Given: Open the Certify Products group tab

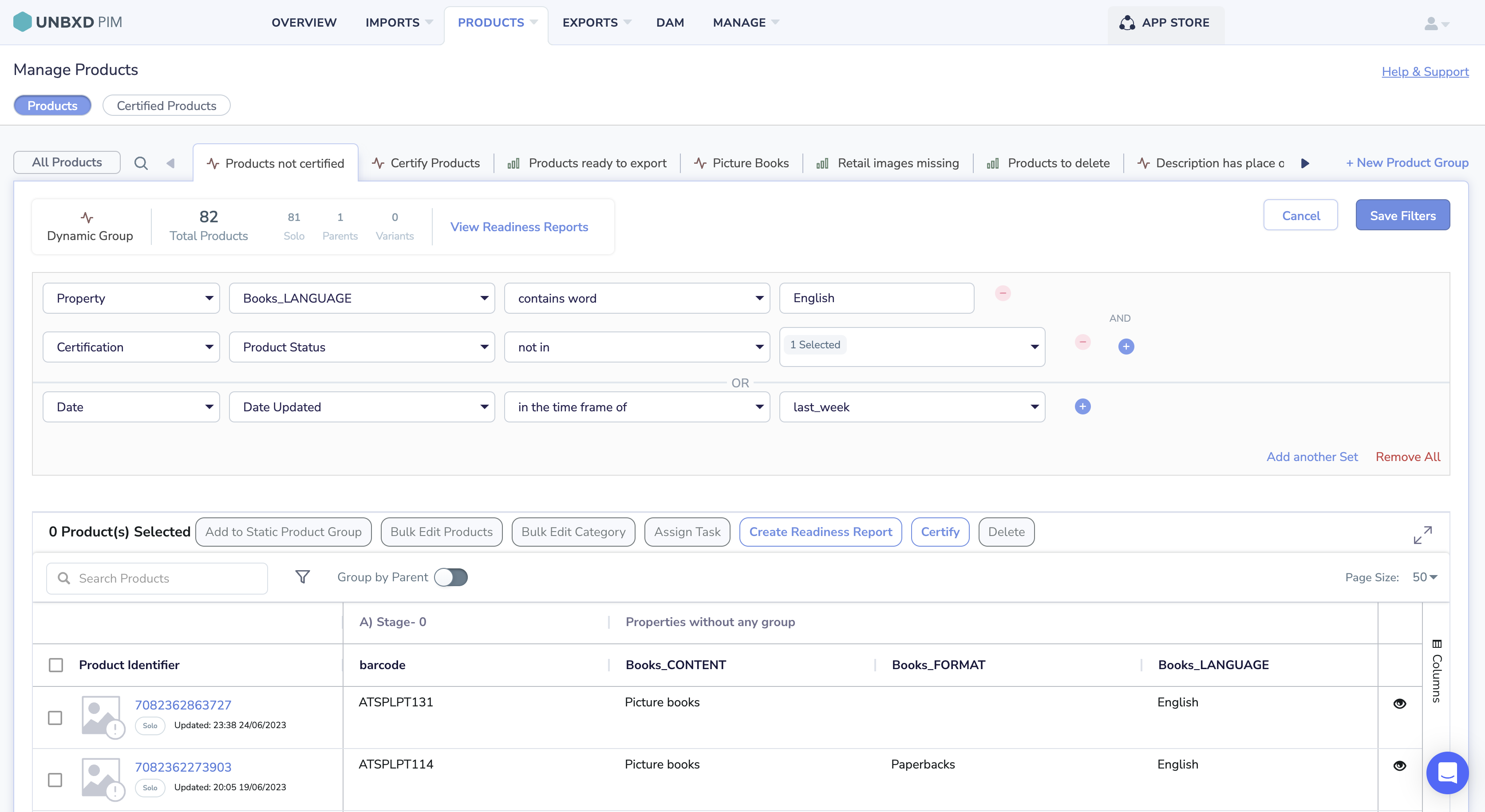Looking at the screenshot, I should tap(426, 163).
